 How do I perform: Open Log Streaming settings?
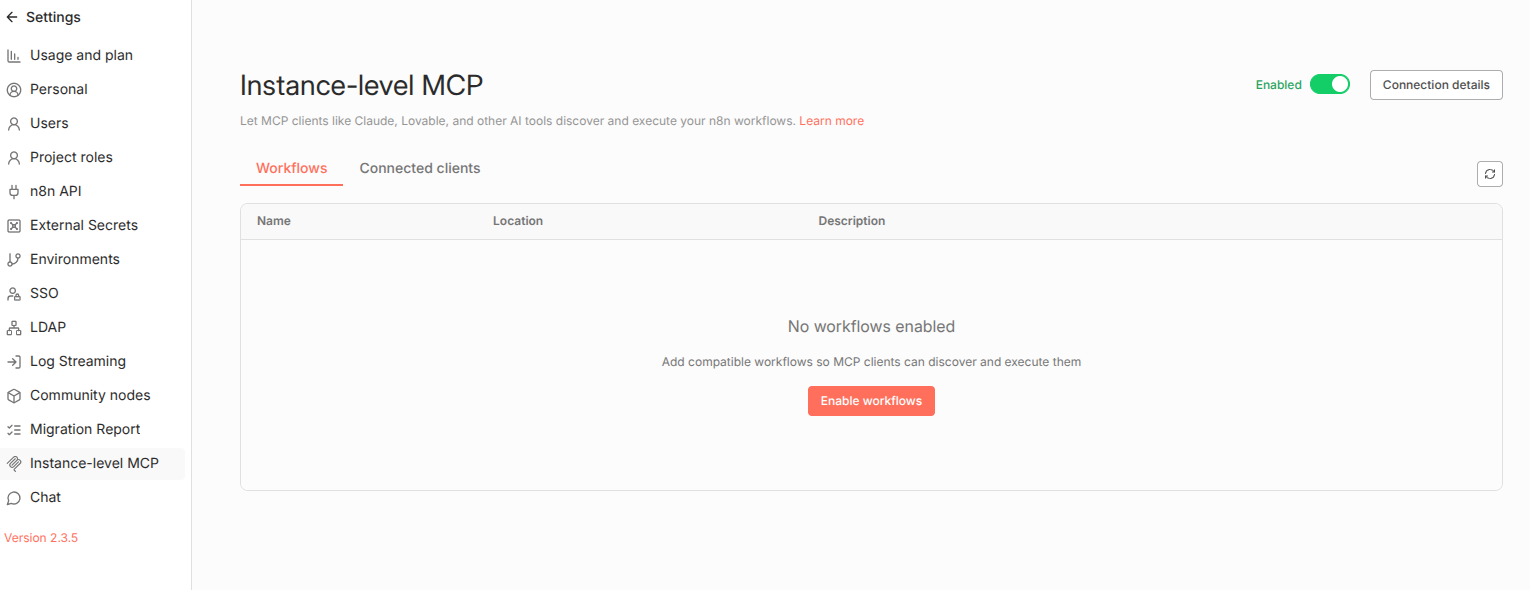78,361
